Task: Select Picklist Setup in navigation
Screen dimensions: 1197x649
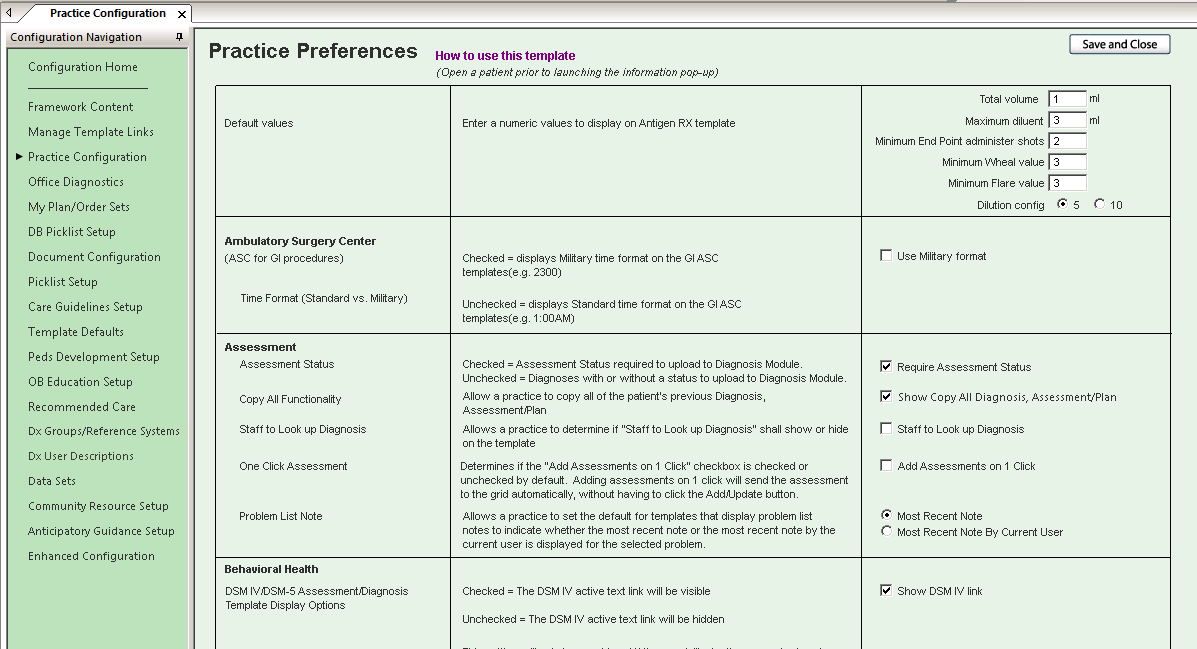Action: (63, 282)
